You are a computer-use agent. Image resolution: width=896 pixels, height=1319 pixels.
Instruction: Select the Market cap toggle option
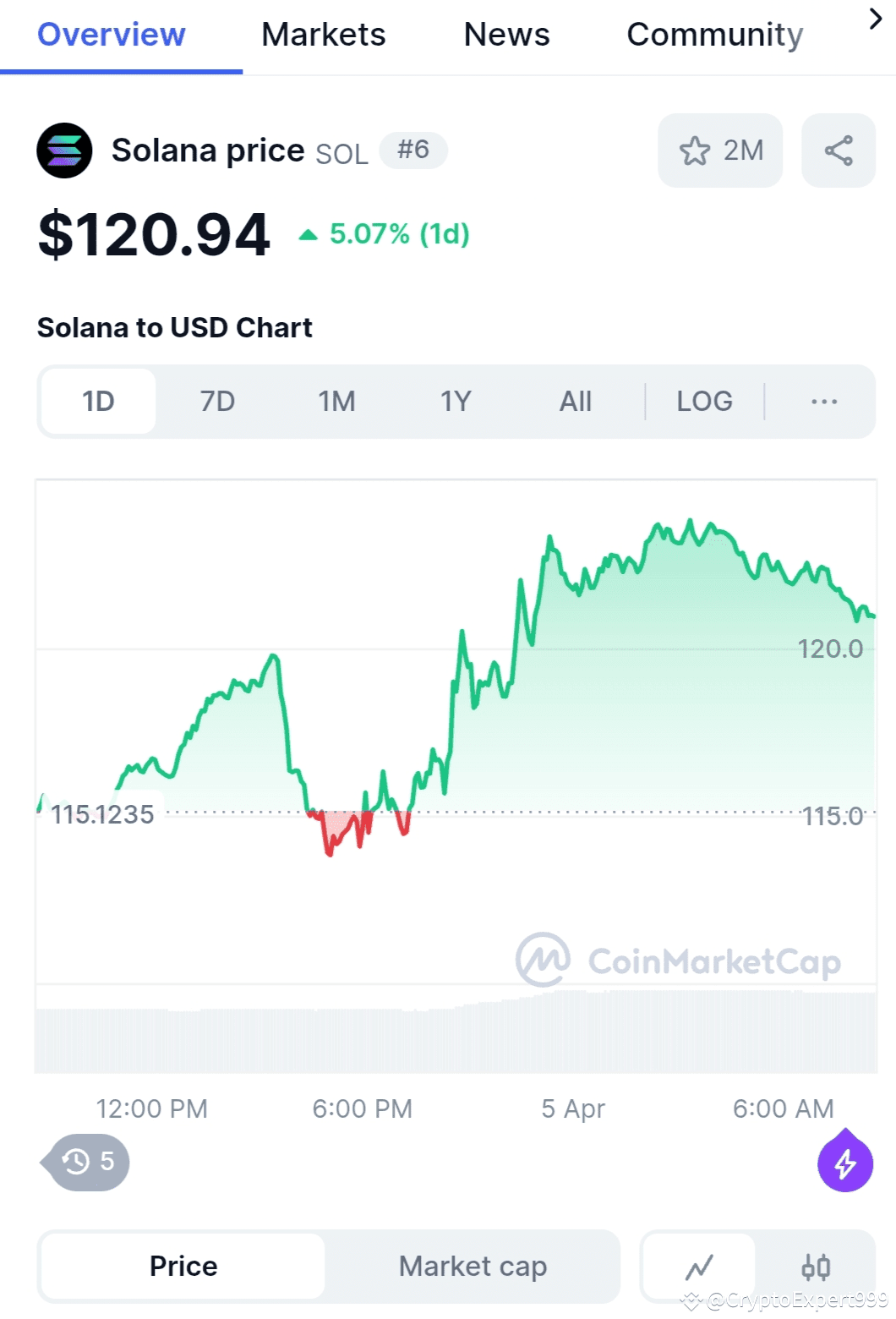(473, 1267)
